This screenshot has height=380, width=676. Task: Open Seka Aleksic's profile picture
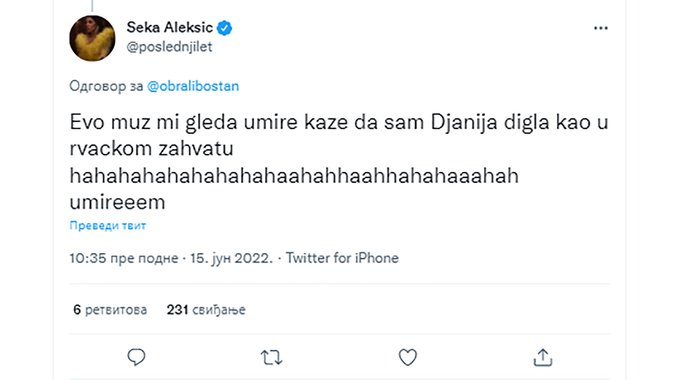[x=92, y=38]
